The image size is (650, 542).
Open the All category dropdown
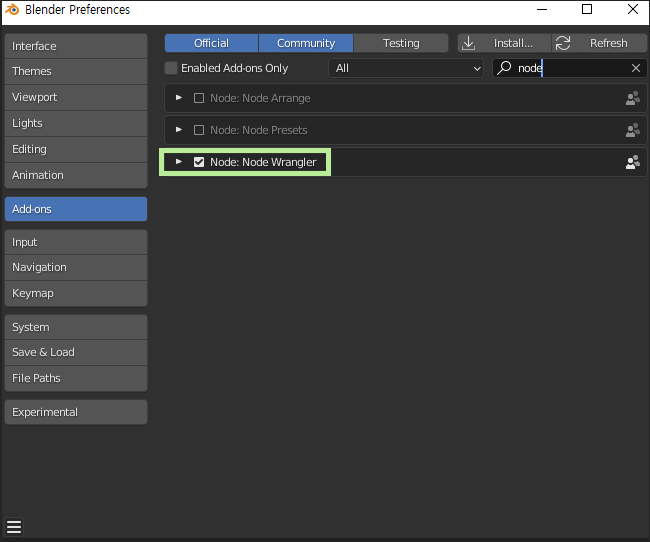click(406, 68)
